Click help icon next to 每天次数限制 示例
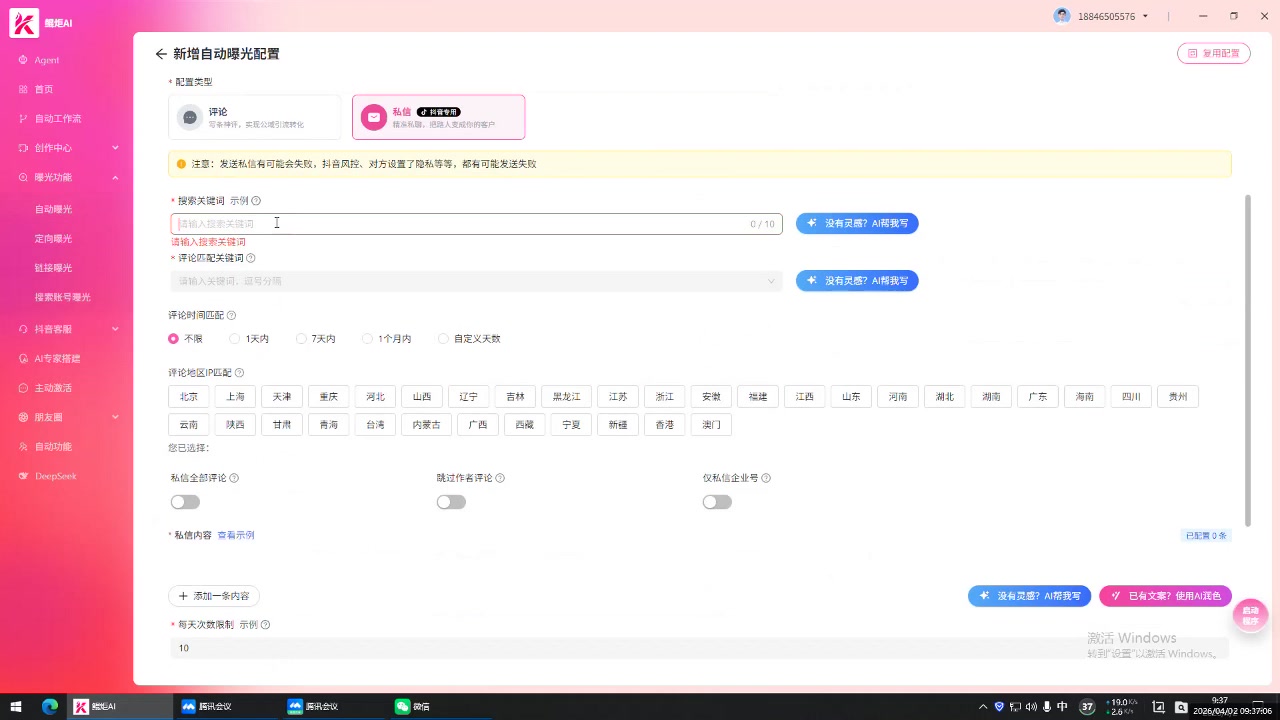Image resolution: width=1280 pixels, height=720 pixels. pos(265,625)
